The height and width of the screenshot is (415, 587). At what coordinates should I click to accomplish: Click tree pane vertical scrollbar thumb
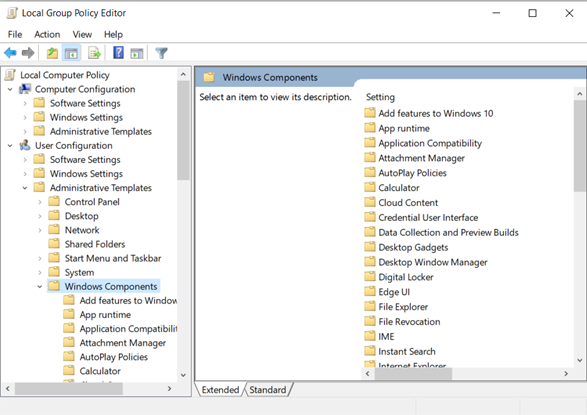183,130
